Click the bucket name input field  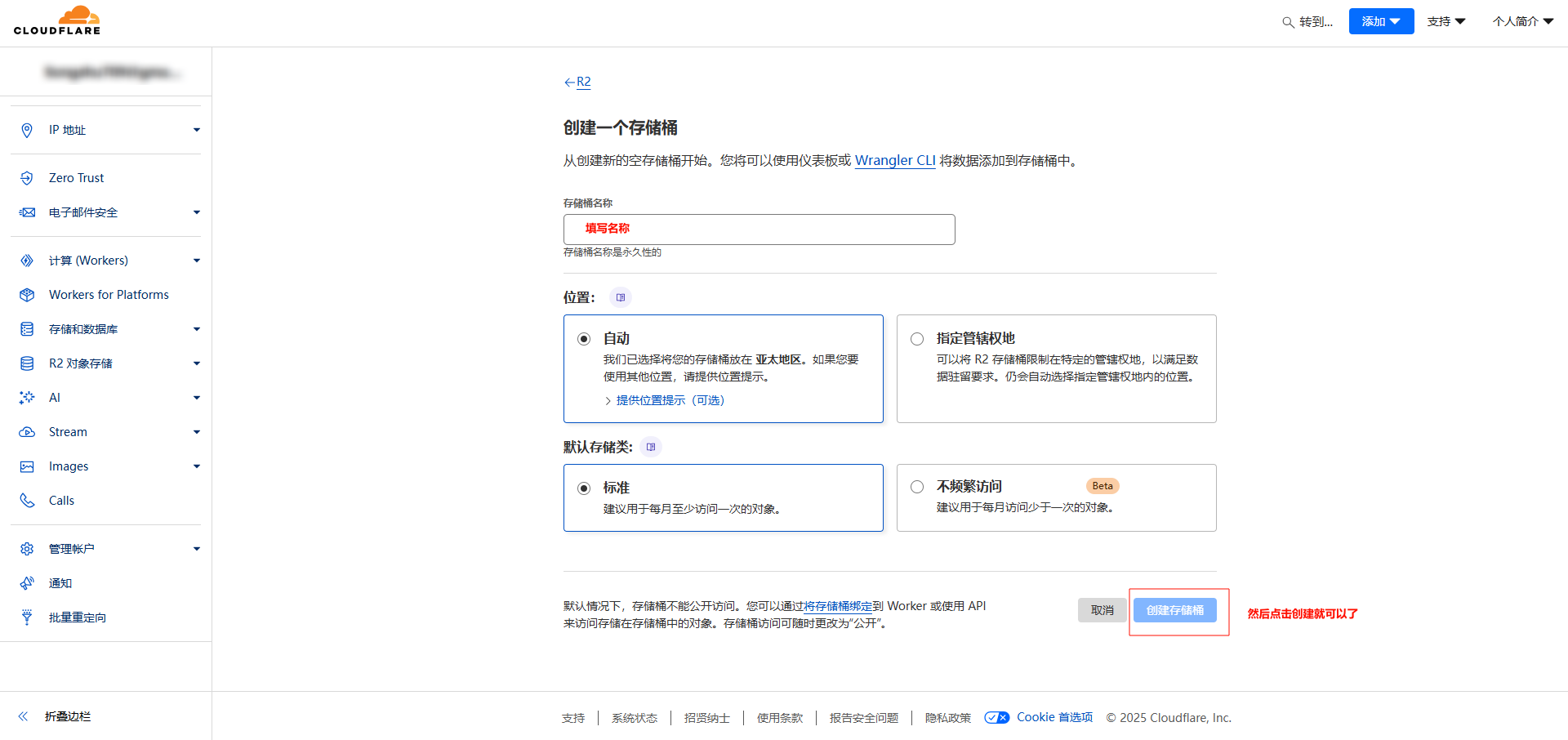(759, 229)
